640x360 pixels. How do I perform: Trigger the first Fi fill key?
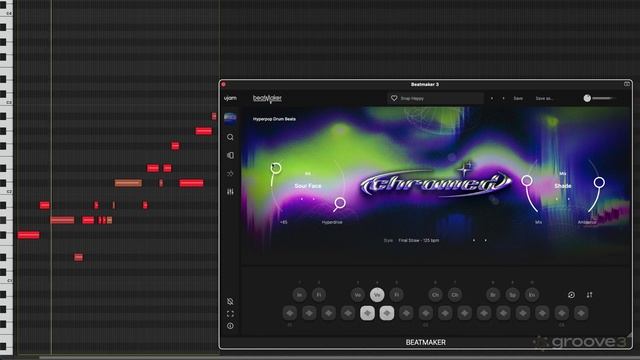click(x=318, y=295)
